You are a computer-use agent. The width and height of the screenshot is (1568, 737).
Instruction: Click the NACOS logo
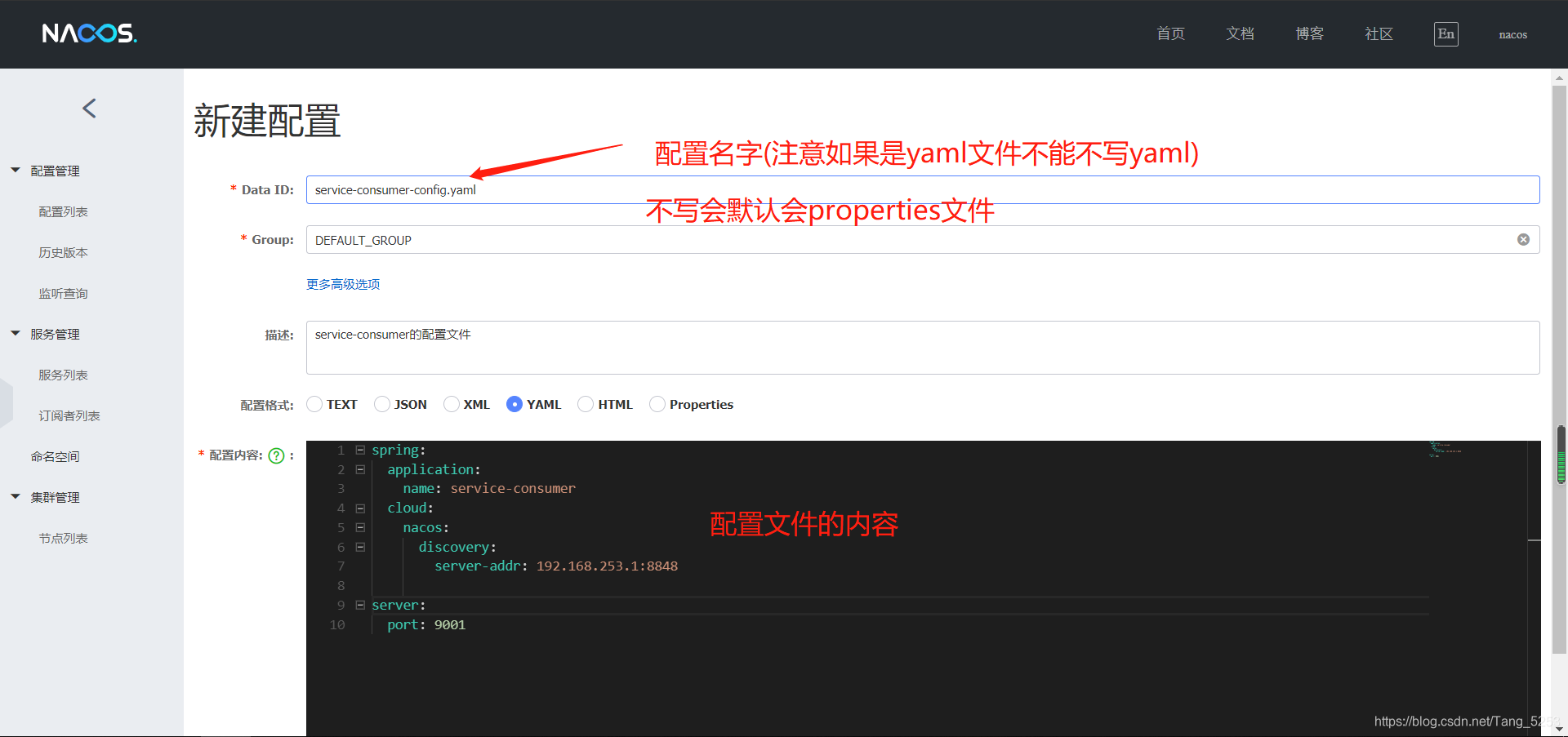click(89, 33)
